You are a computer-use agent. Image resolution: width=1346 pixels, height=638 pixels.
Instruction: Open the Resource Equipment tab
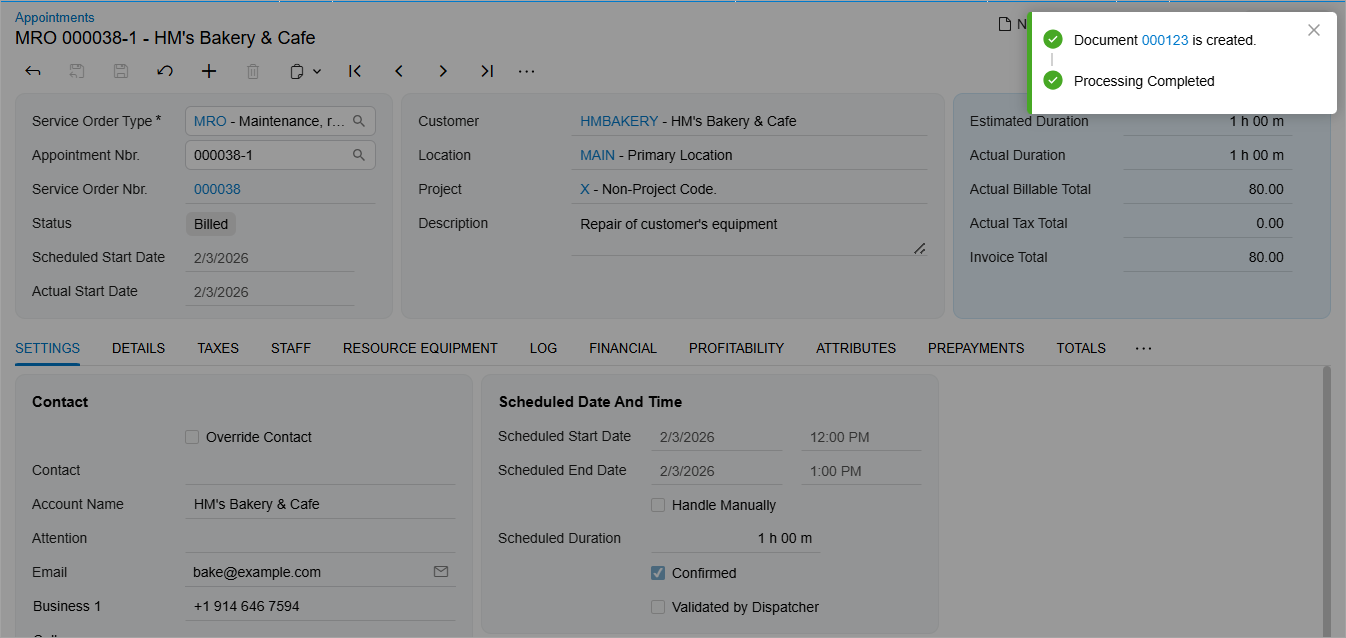(420, 348)
